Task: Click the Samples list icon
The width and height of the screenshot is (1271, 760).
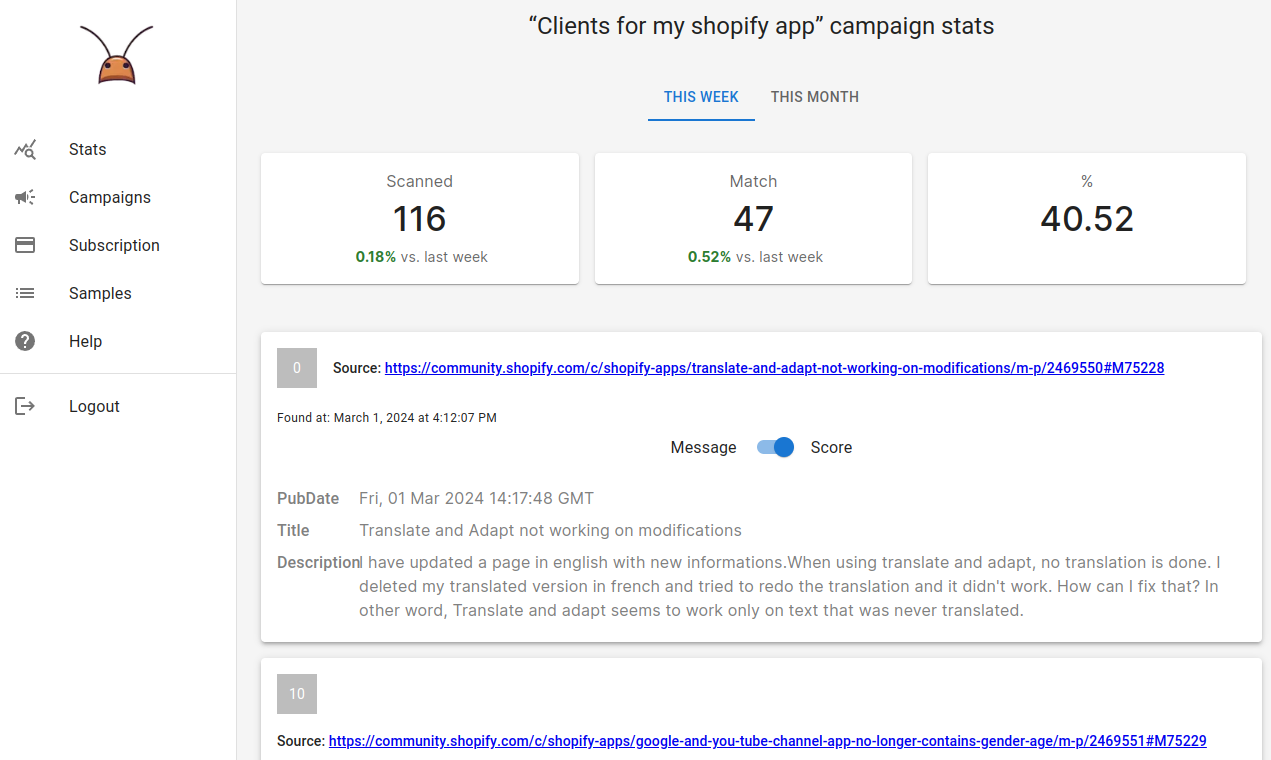Action: tap(25, 294)
